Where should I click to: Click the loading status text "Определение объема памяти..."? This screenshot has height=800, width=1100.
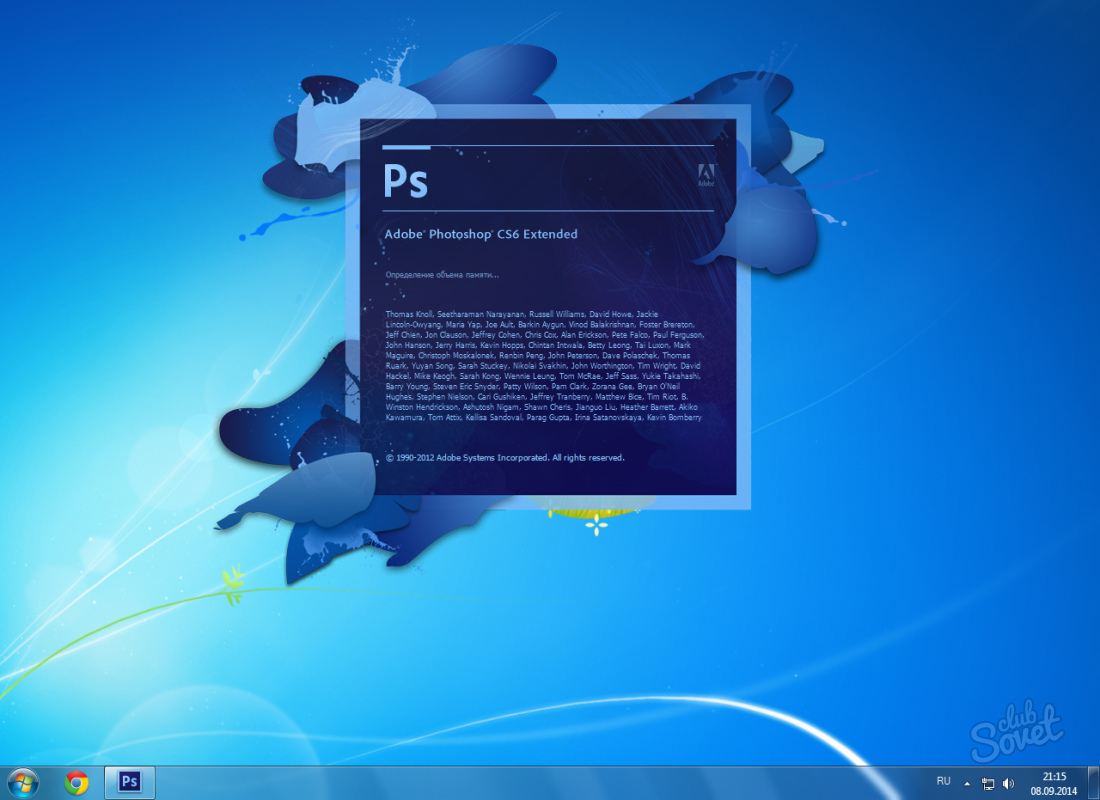[442, 275]
